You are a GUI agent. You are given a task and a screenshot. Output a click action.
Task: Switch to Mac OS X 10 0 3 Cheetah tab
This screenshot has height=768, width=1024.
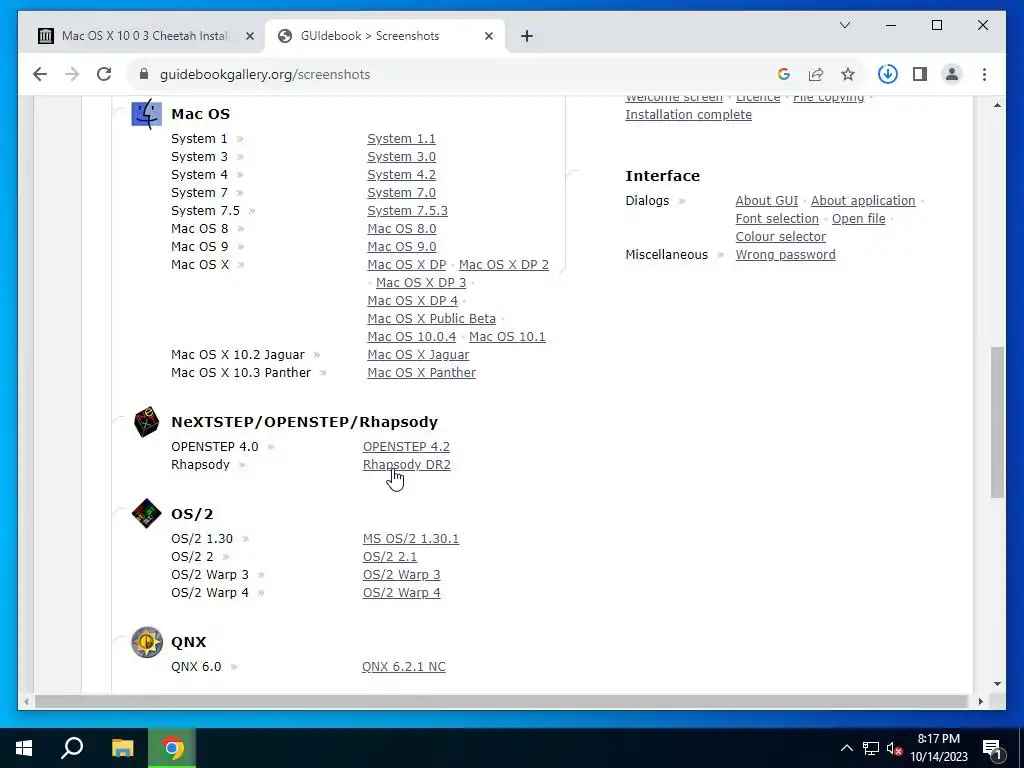[x=146, y=36]
